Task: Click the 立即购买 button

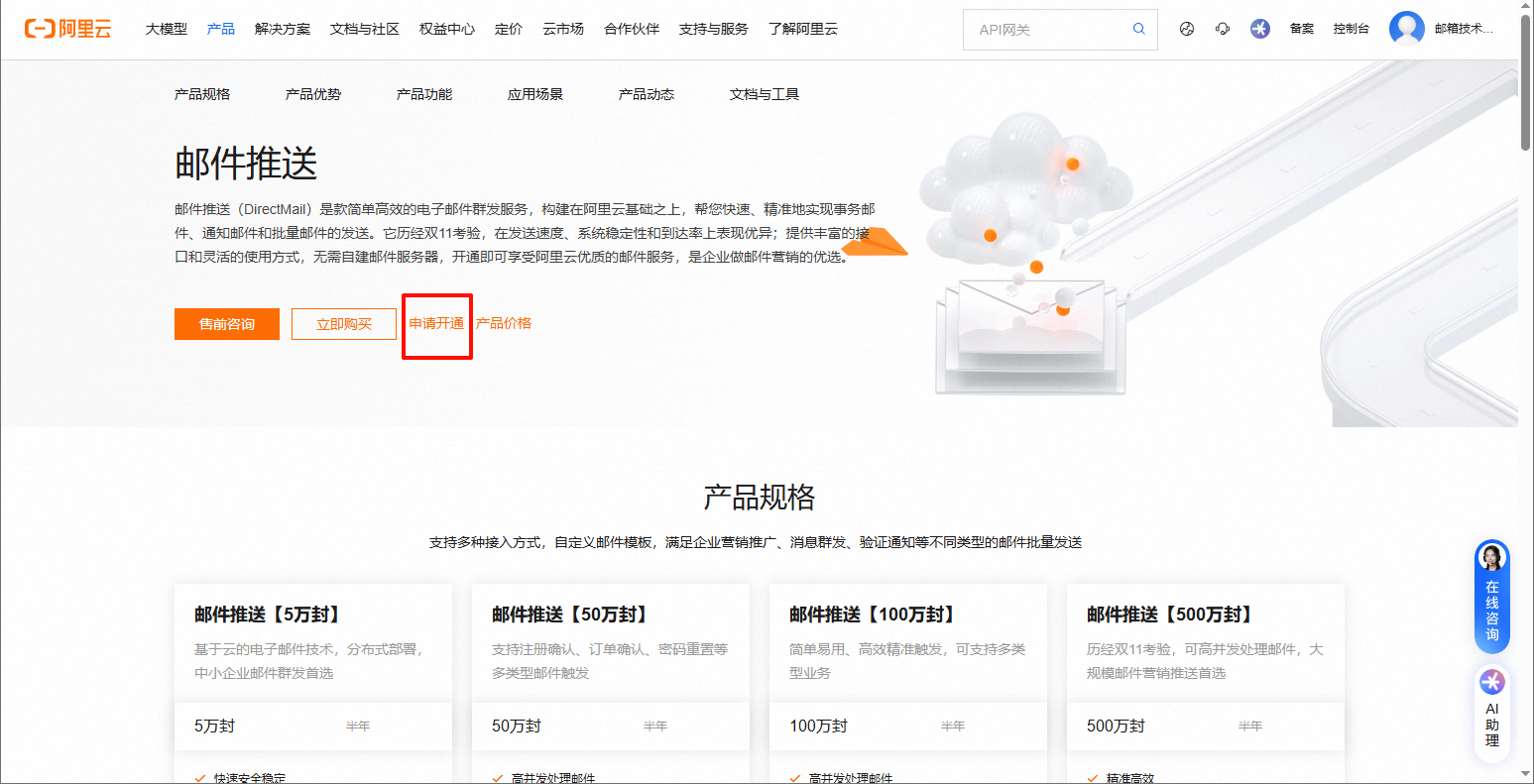Action: [x=344, y=324]
